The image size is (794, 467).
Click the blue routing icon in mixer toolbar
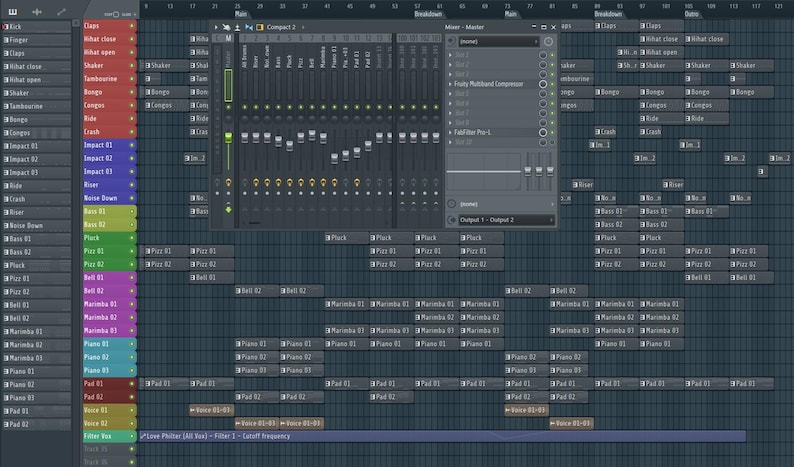coord(249,27)
